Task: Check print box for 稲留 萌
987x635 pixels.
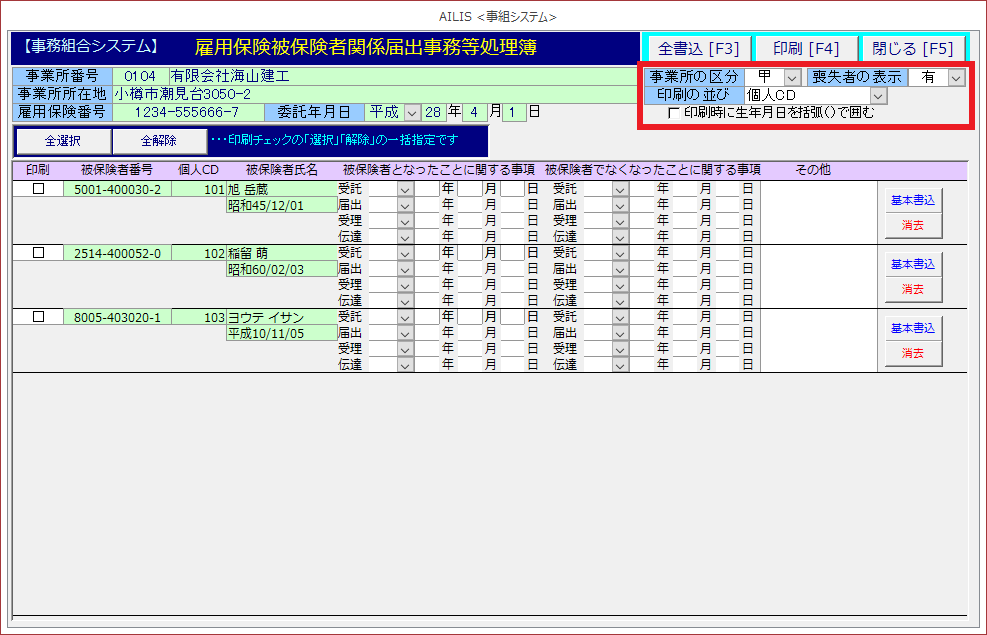Action: point(39,253)
